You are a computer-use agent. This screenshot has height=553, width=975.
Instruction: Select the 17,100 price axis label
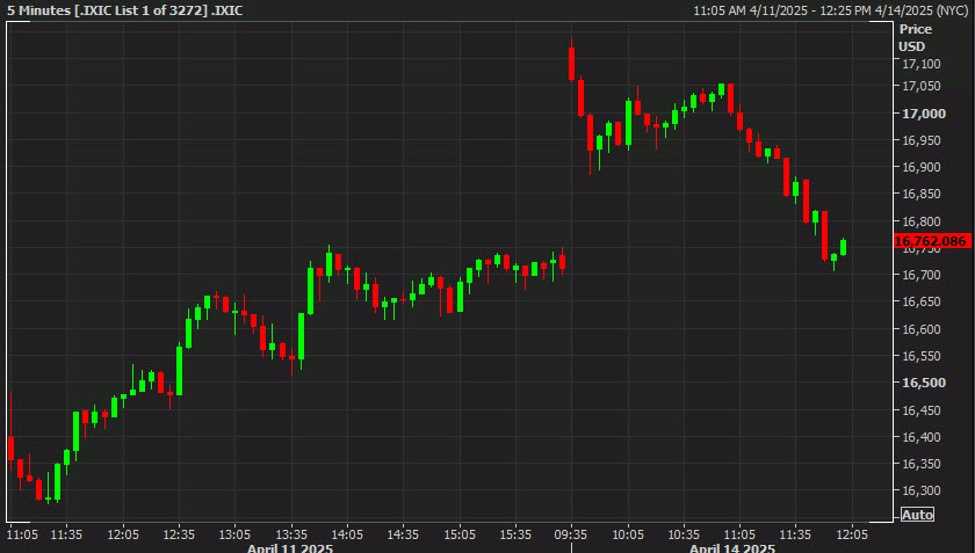(x=921, y=64)
